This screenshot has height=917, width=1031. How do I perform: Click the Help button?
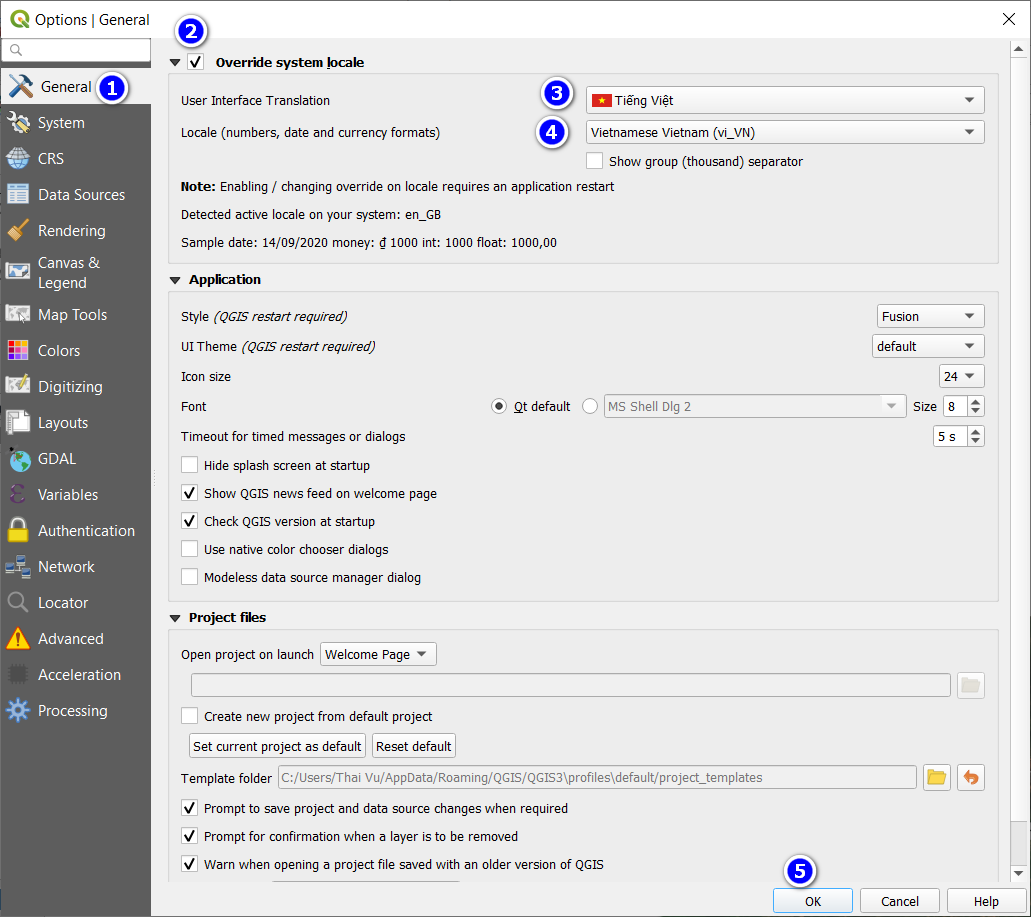(x=986, y=901)
